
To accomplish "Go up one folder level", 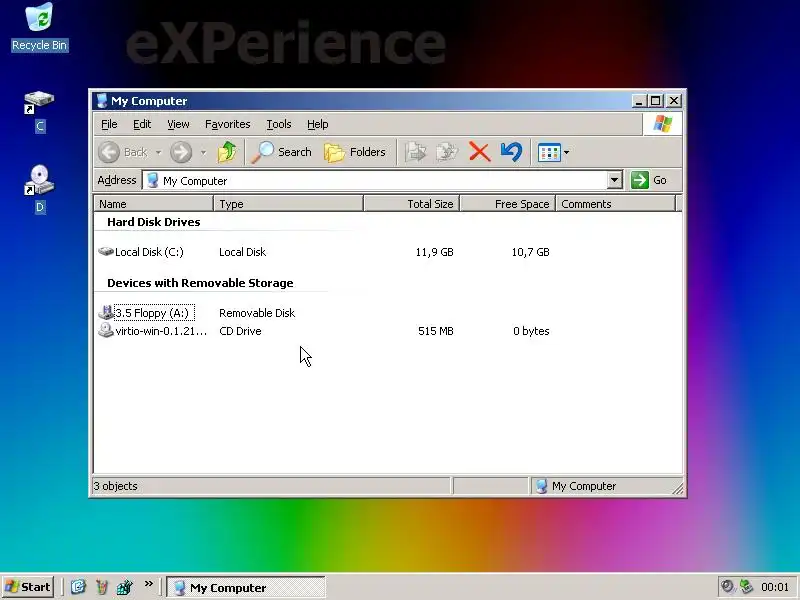I will pyautogui.click(x=227, y=152).
